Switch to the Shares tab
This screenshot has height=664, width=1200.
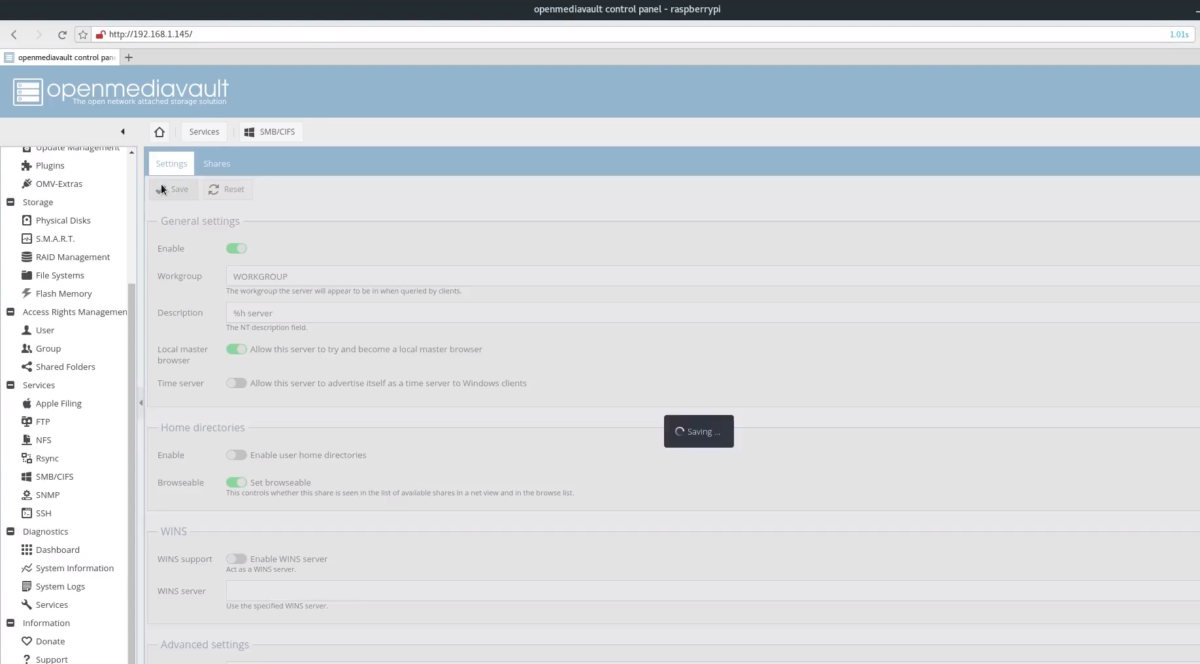217,164
